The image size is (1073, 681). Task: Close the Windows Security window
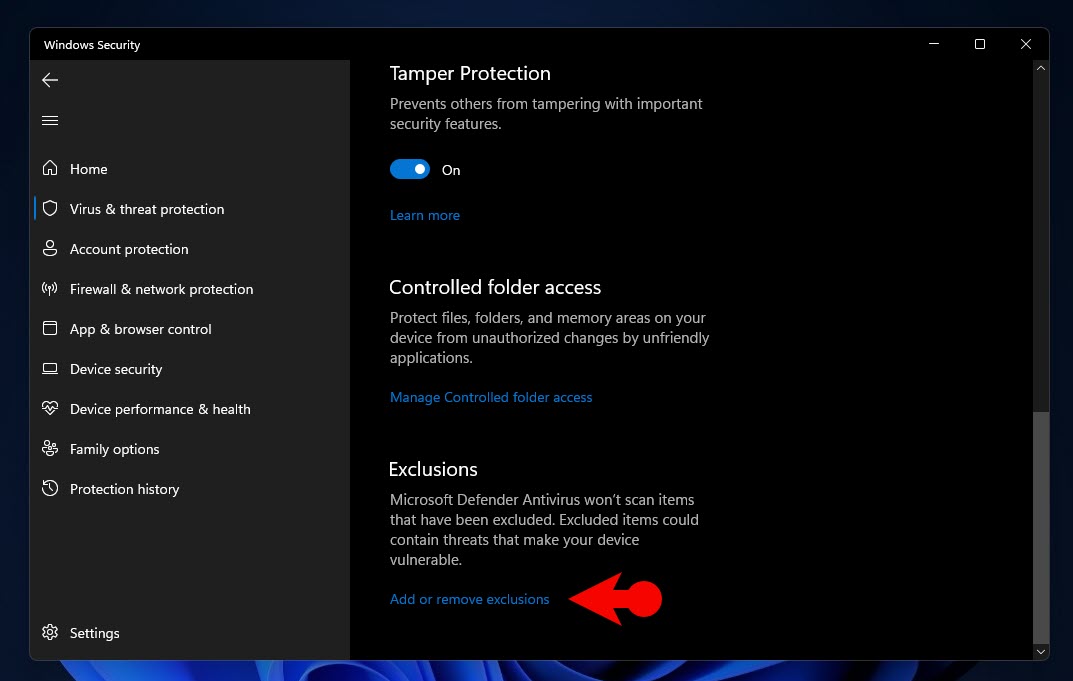point(1026,44)
